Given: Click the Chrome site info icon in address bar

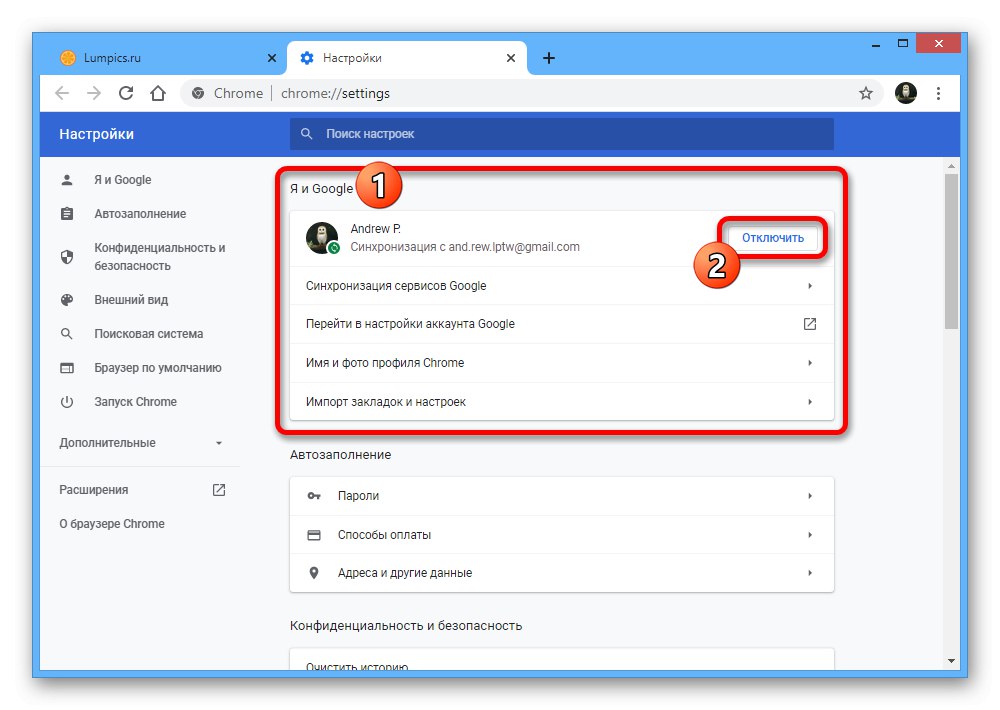Looking at the screenshot, I should [198, 93].
